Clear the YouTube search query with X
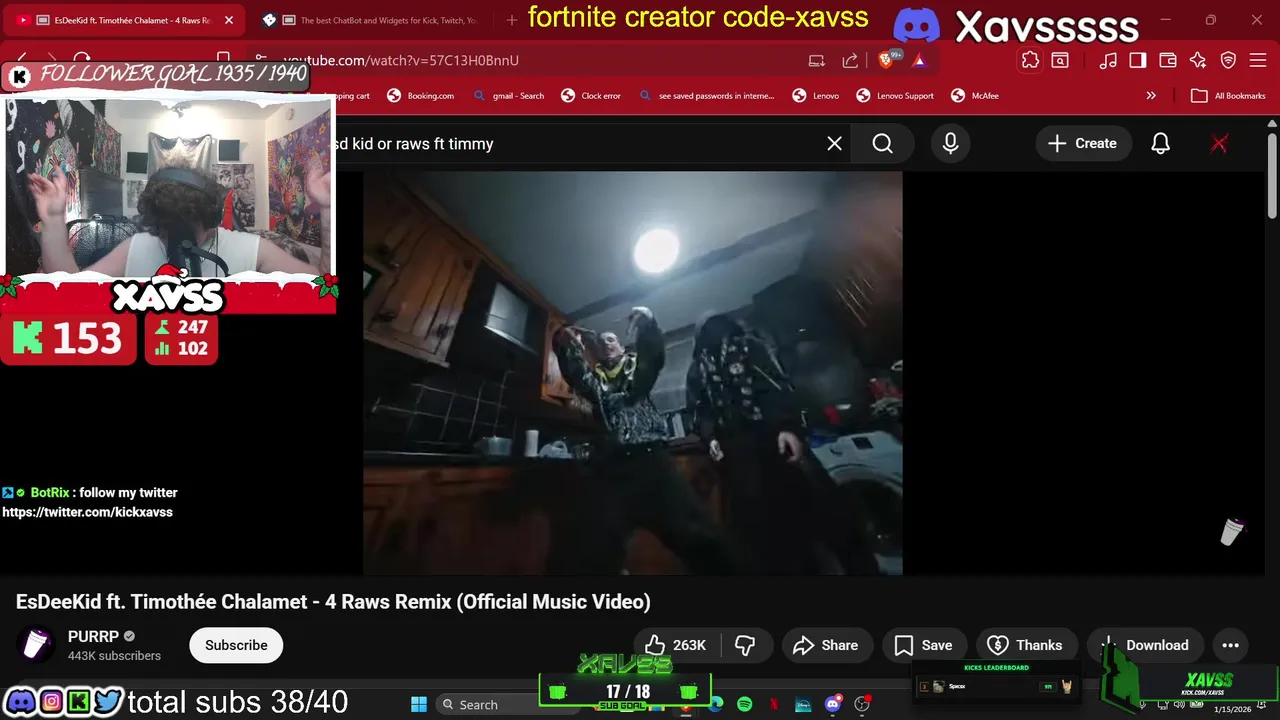Image resolution: width=1280 pixels, height=720 pixels. coord(834,144)
